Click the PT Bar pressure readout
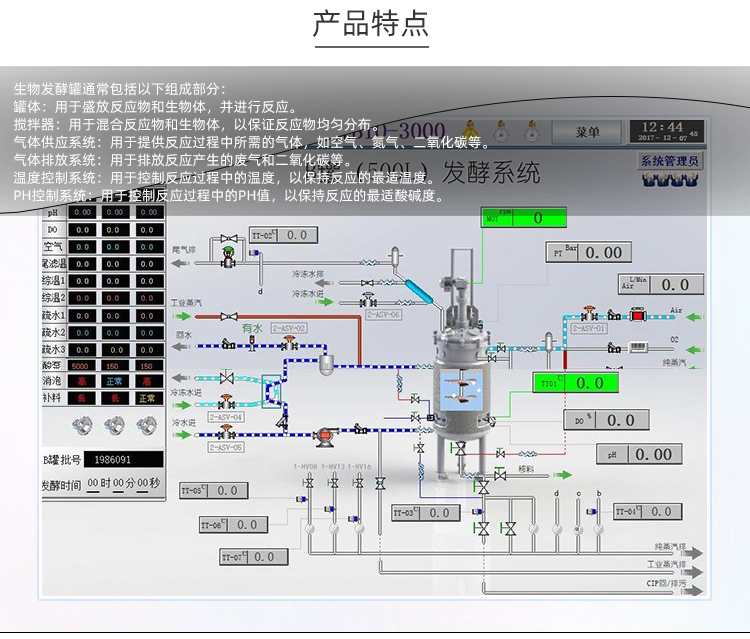 point(589,252)
